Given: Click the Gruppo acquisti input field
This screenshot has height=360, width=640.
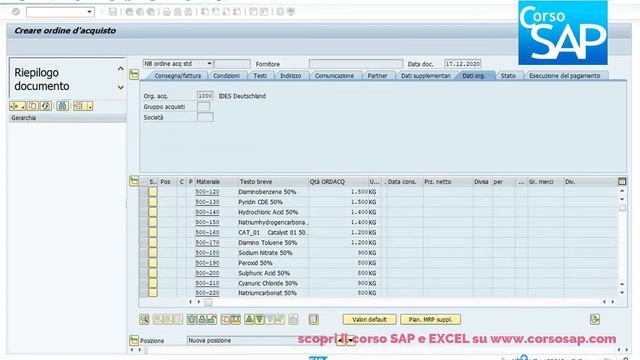Looking at the screenshot, I should click(x=204, y=107).
